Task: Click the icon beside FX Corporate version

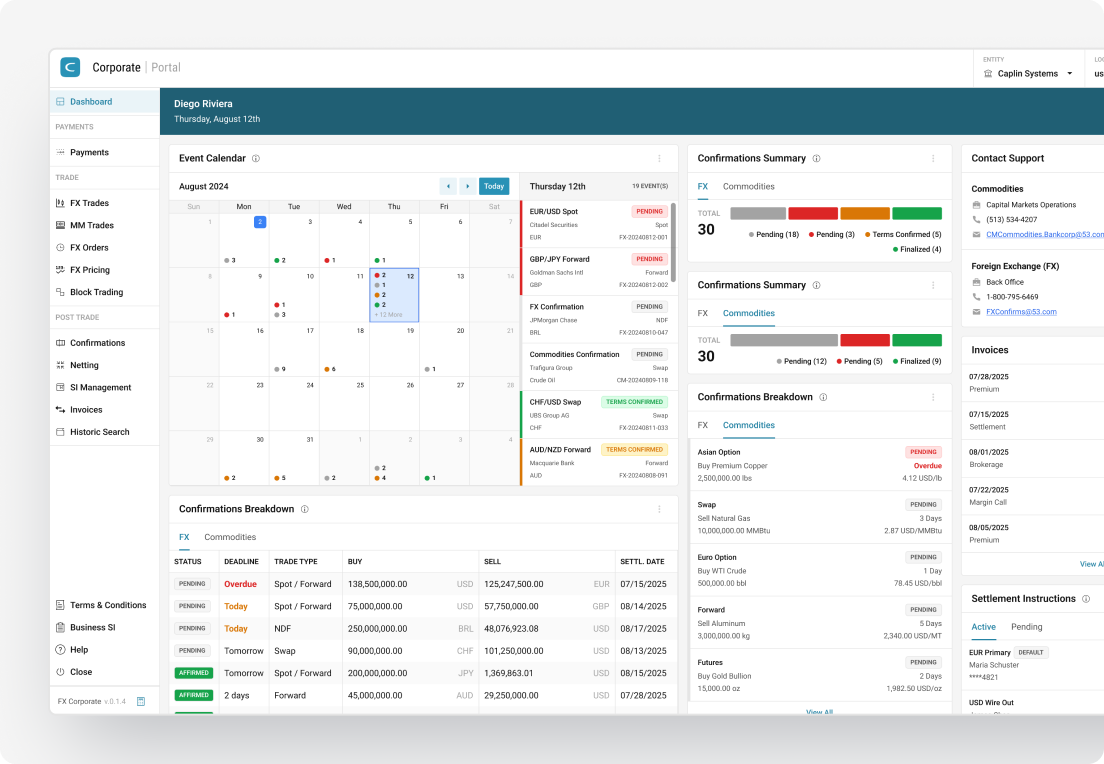Action: tap(141, 701)
